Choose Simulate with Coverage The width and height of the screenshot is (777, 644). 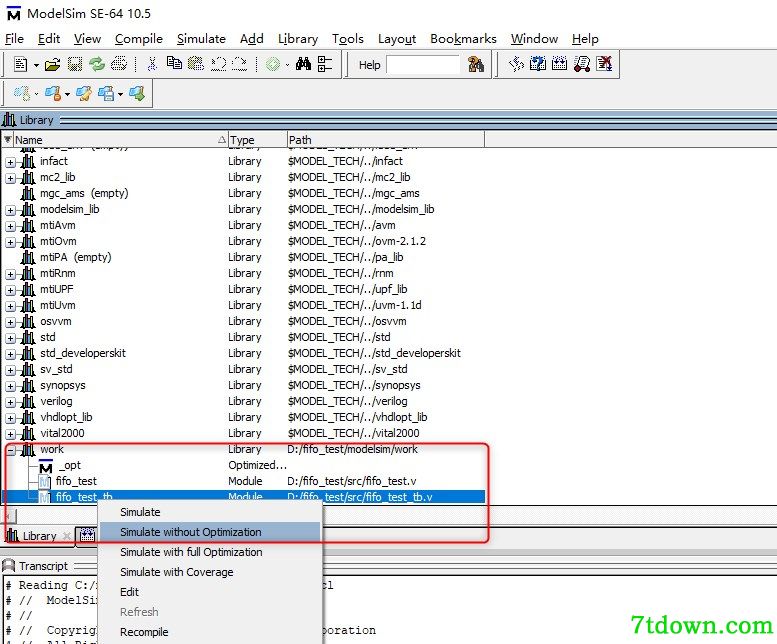(x=211, y=572)
